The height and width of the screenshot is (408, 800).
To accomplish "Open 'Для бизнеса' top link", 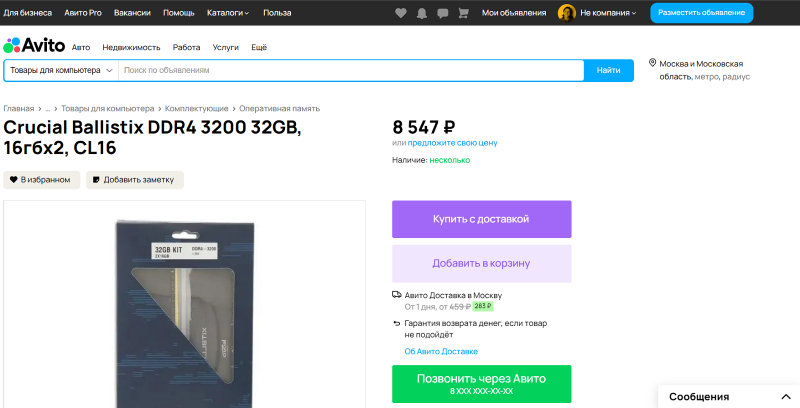I will [x=28, y=13].
